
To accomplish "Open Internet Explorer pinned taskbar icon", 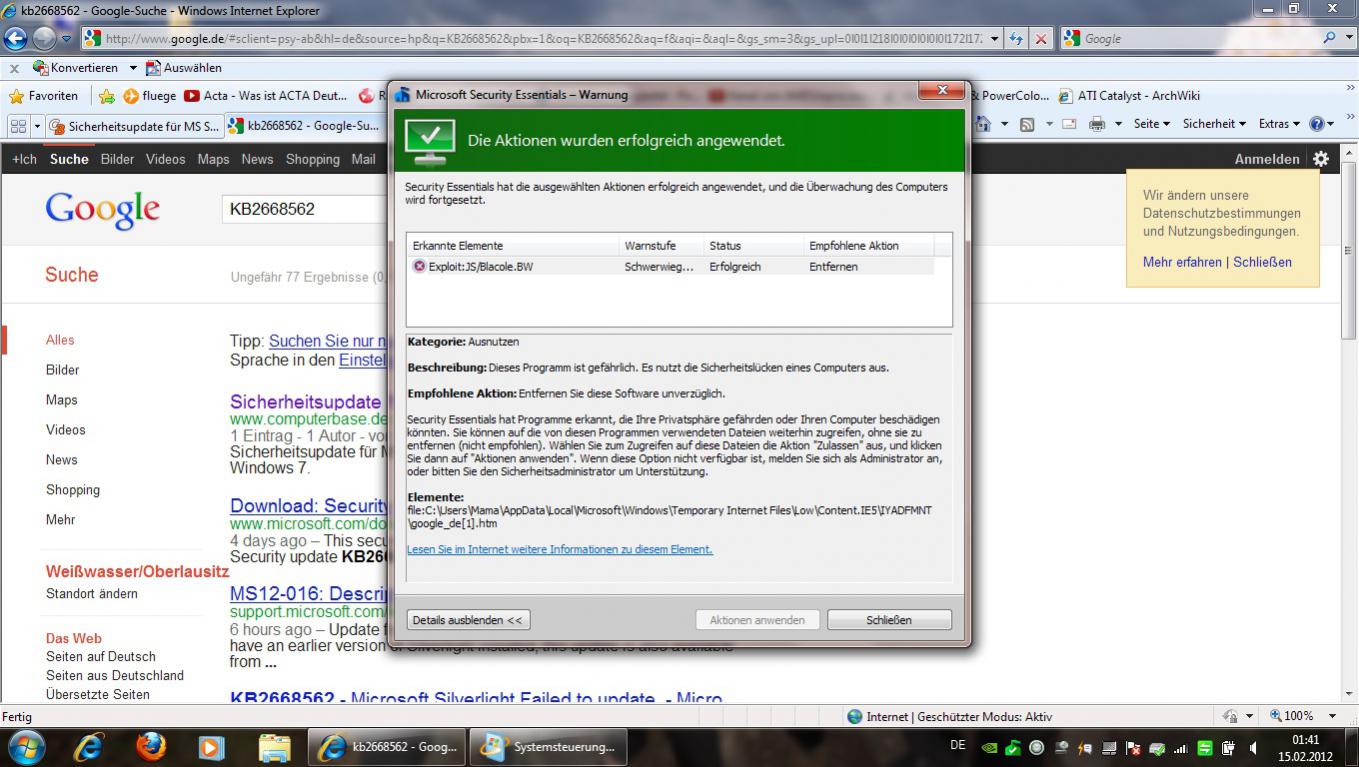I will pos(89,747).
